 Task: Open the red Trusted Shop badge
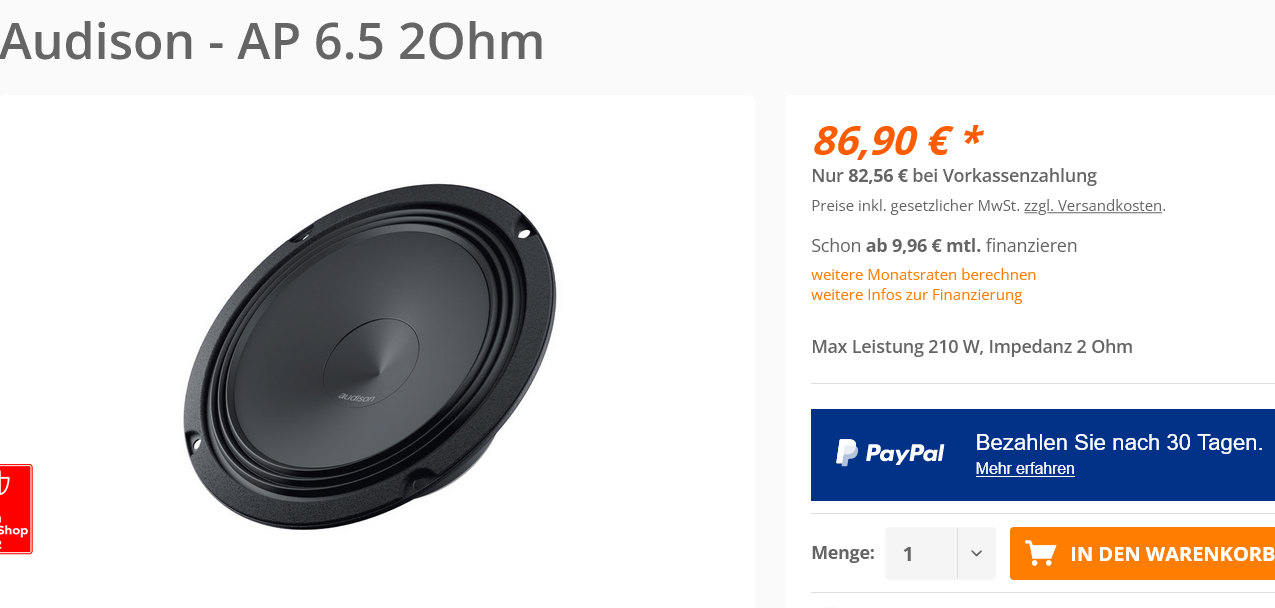(14, 509)
